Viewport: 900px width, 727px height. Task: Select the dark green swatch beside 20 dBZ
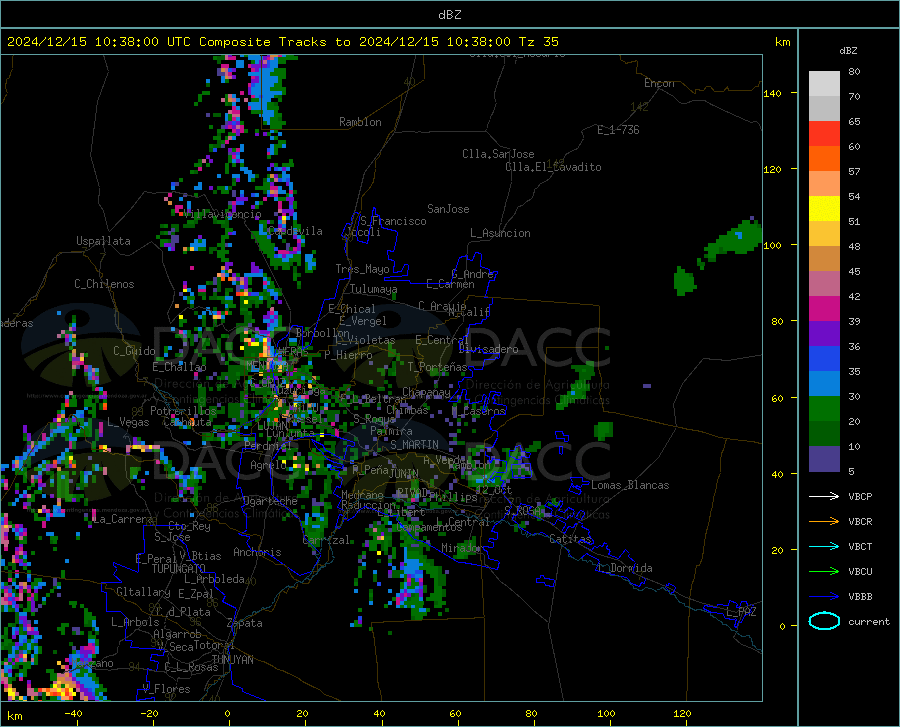pos(824,434)
